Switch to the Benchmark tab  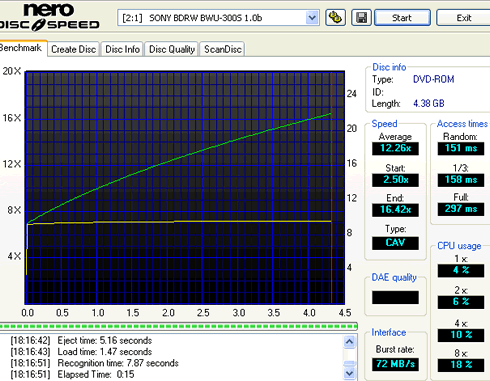coord(22,48)
